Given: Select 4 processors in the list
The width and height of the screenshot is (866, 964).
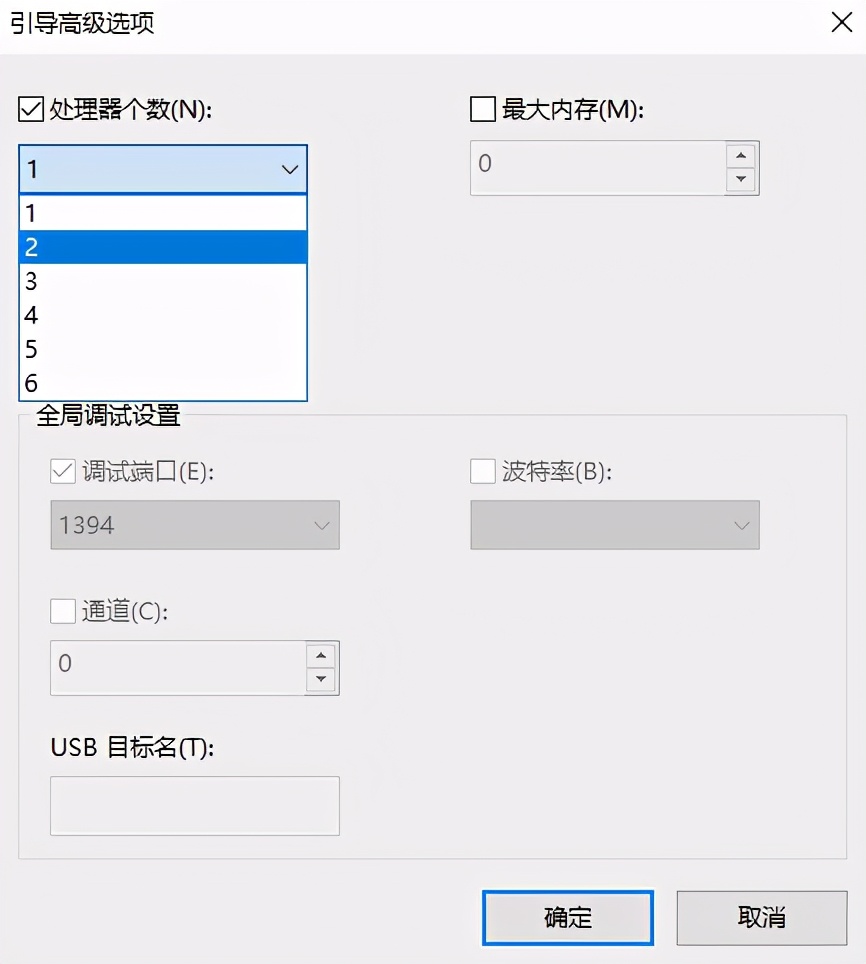Looking at the screenshot, I should (163, 315).
